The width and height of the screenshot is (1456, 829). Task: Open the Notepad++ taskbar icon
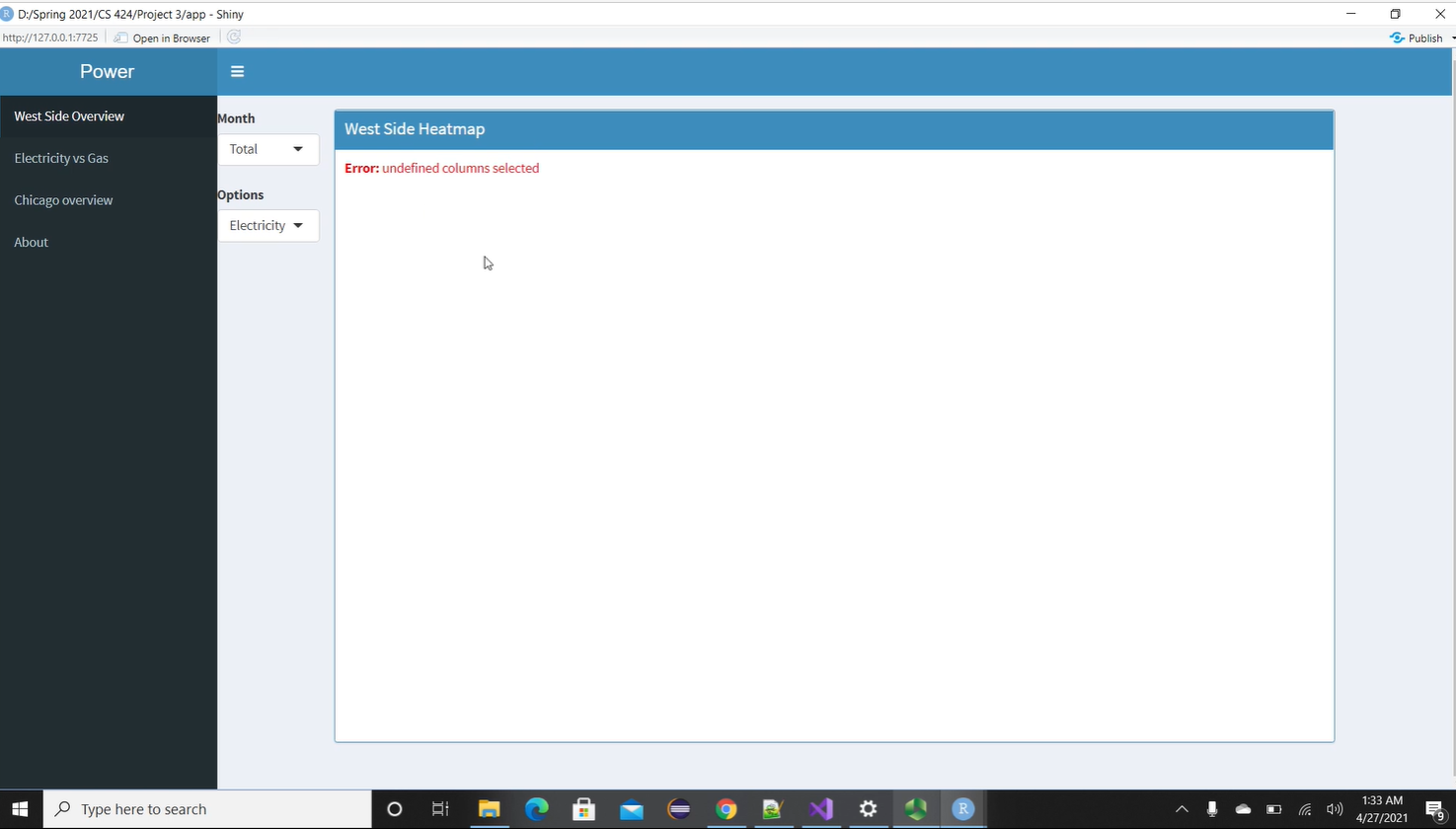pyautogui.click(x=773, y=809)
